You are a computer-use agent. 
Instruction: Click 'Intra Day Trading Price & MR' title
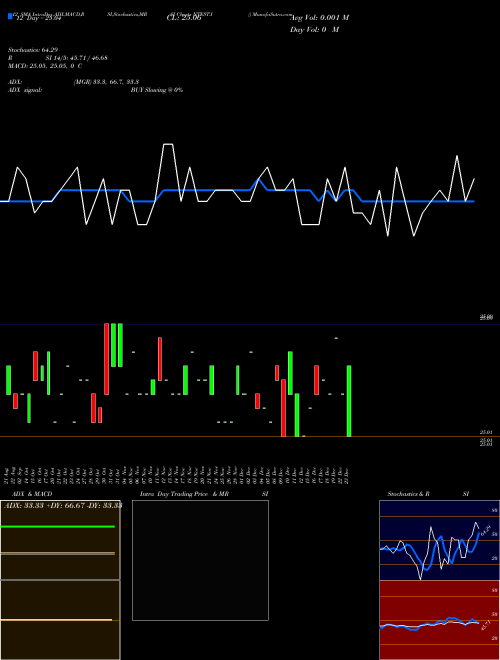click(x=184, y=494)
